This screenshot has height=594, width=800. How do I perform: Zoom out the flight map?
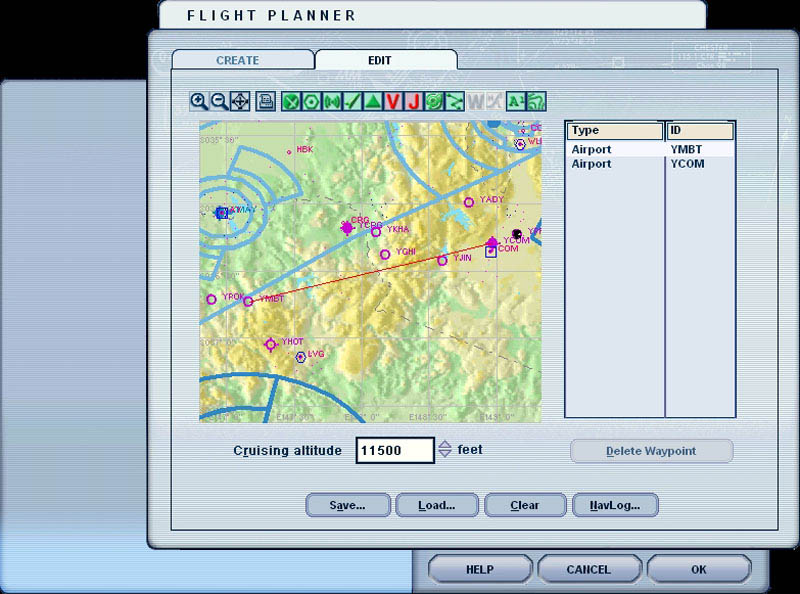coord(219,102)
